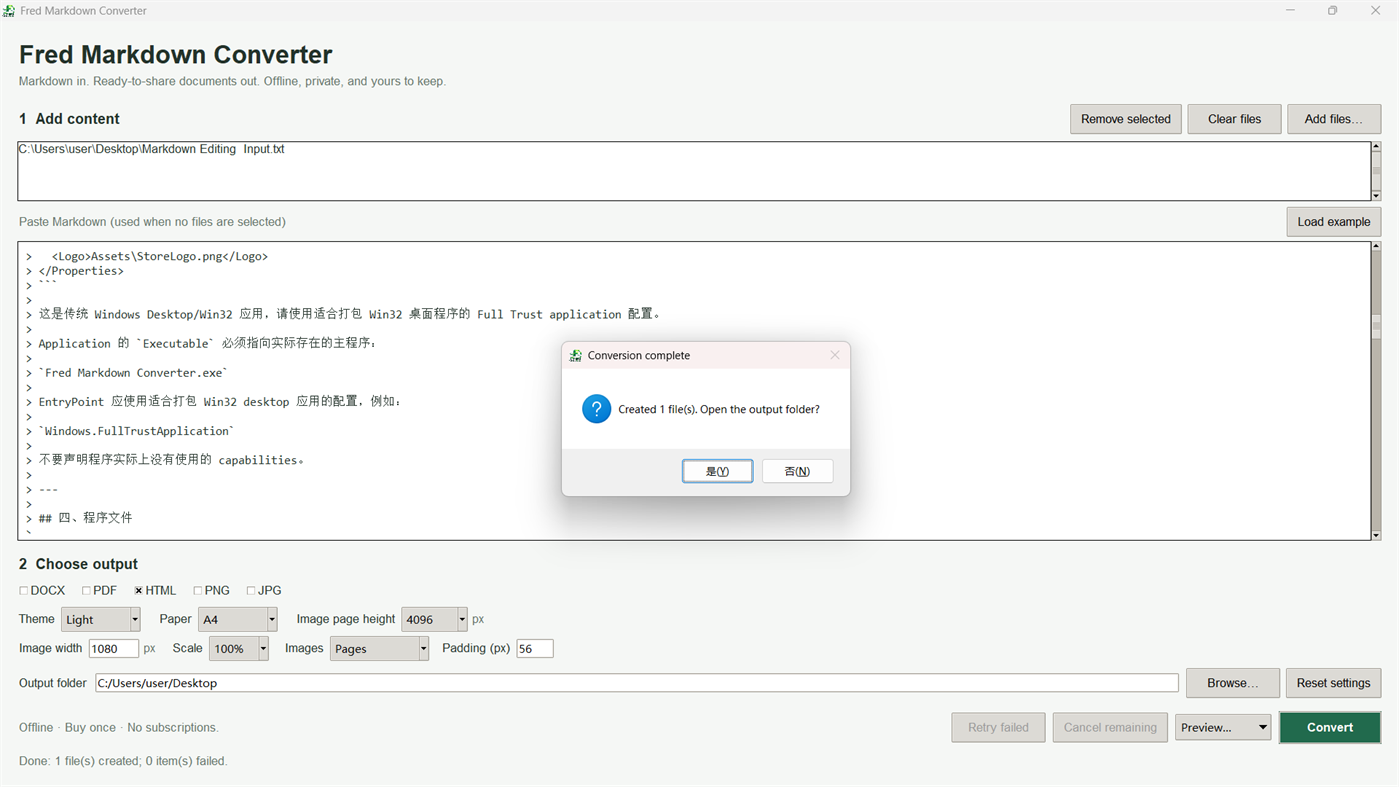Click the green Convert button
Image resolution: width=1399 pixels, height=787 pixels.
(x=1330, y=727)
